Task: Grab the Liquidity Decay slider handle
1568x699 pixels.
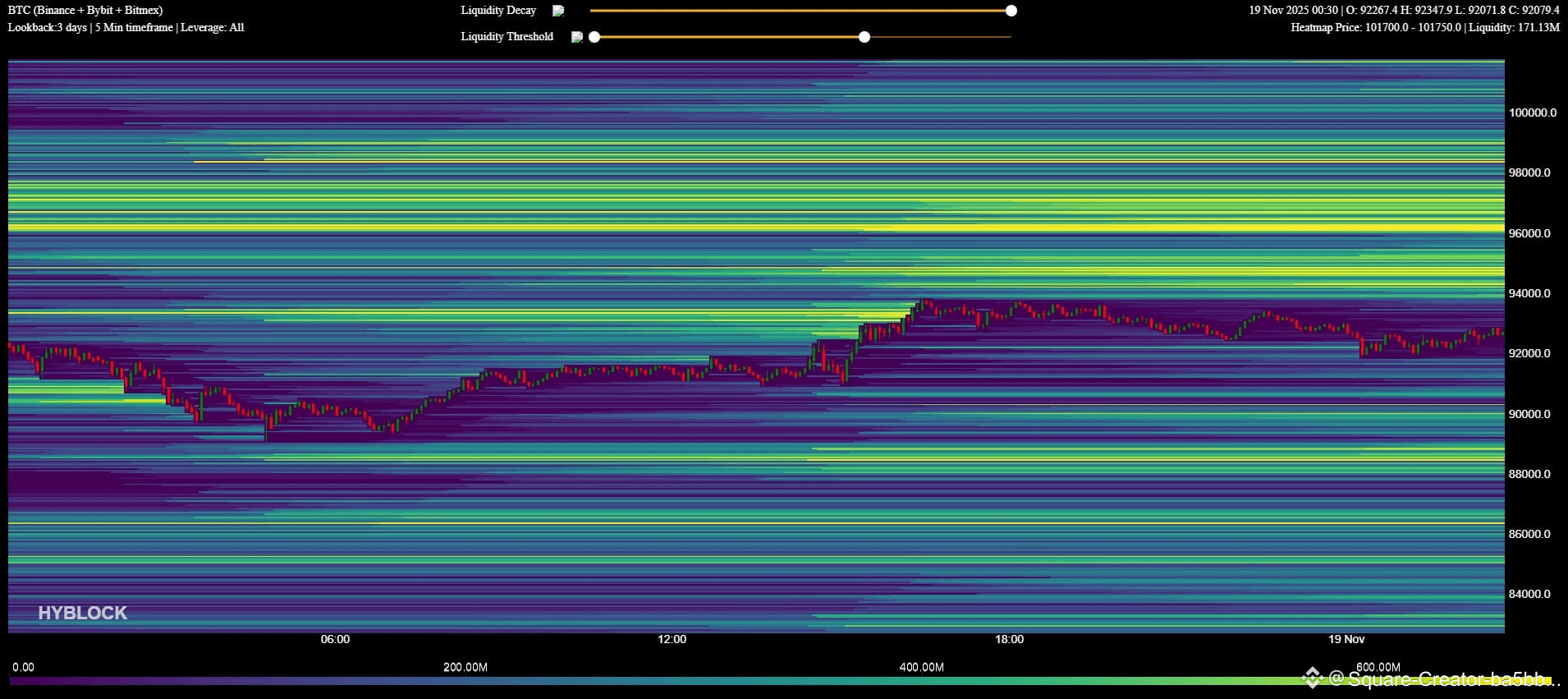Action: pyautogui.click(x=1011, y=11)
